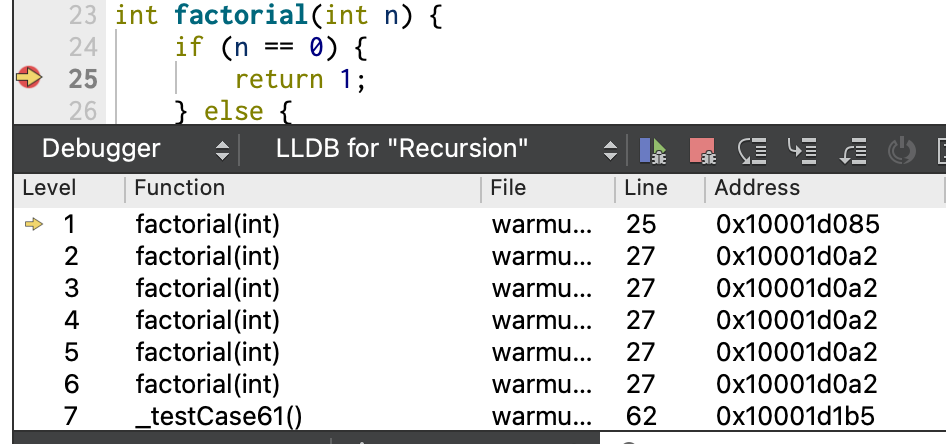Click address 0x10001d1b5
Screen dimensions: 946x444
795,417
